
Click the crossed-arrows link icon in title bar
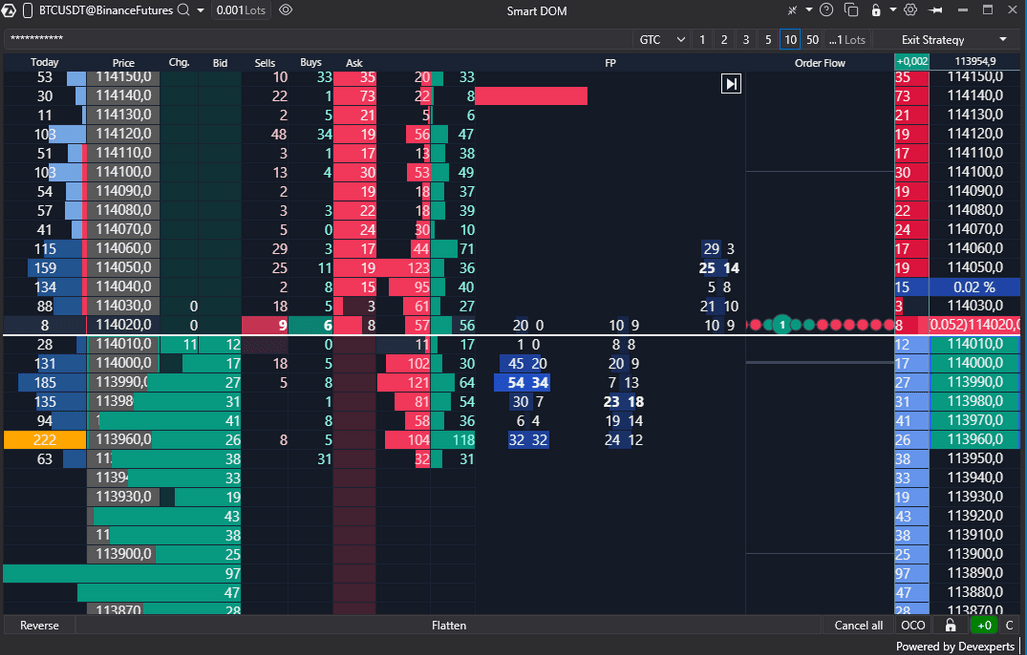(x=794, y=10)
